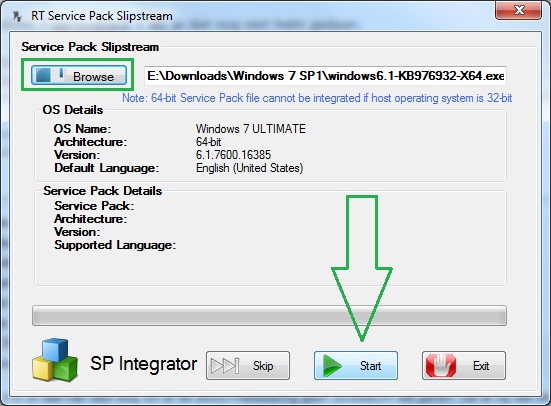The width and height of the screenshot is (551, 406).
Task: Select the Windows 7 ULTIMATE OS name value
Action: pos(251,129)
